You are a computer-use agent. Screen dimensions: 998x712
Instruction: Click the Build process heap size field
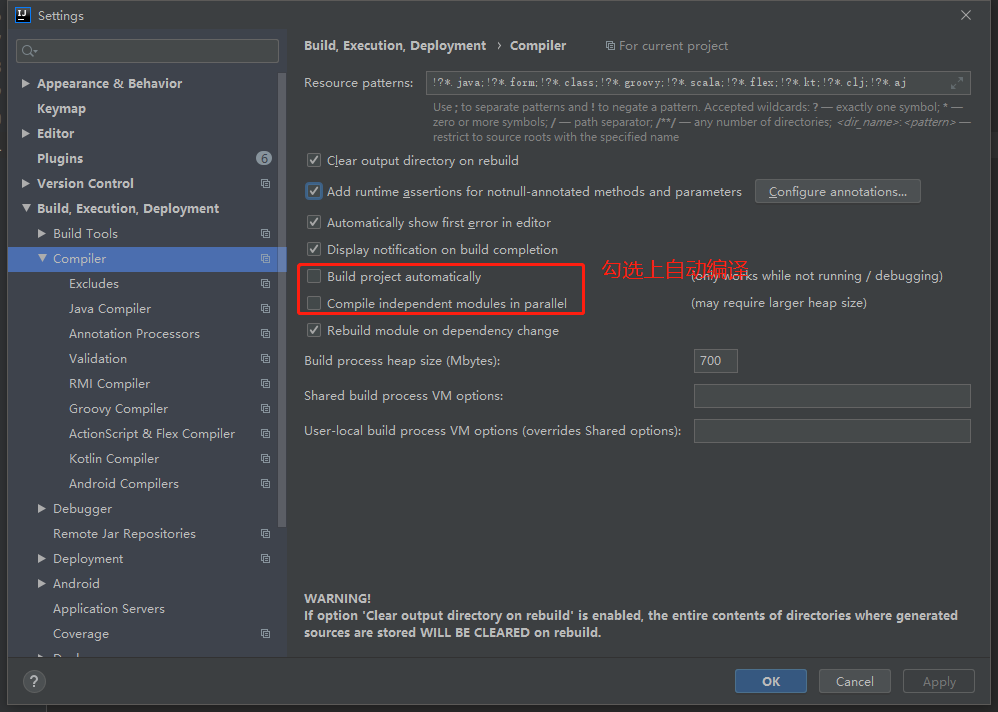[715, 361]
